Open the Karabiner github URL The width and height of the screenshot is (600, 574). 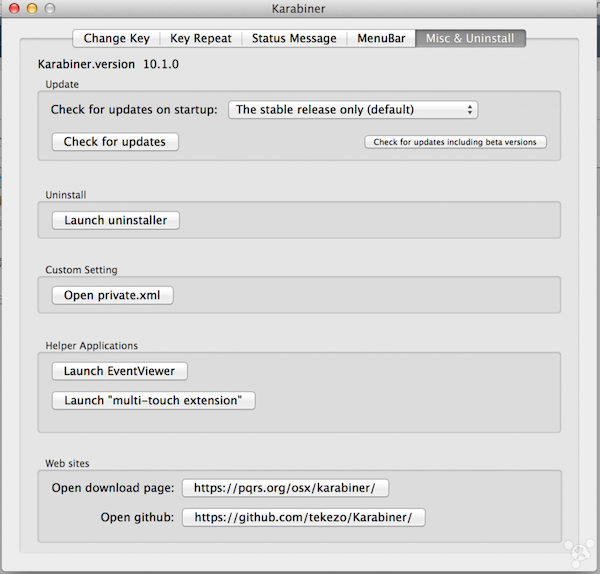coord(303,517)
